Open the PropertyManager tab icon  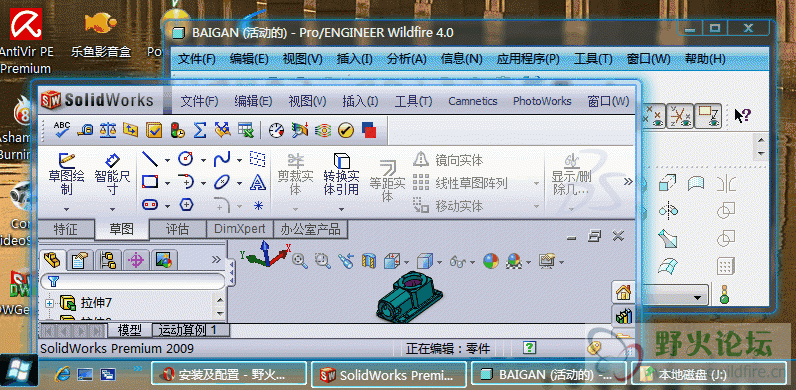click(80, 261)
